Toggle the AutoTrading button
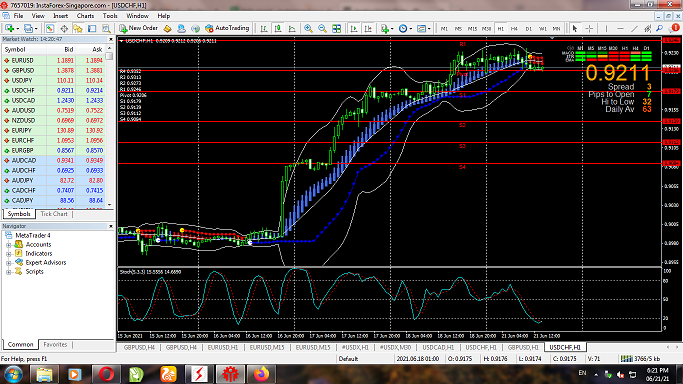 pyautogui.click(x=227, y=28)
